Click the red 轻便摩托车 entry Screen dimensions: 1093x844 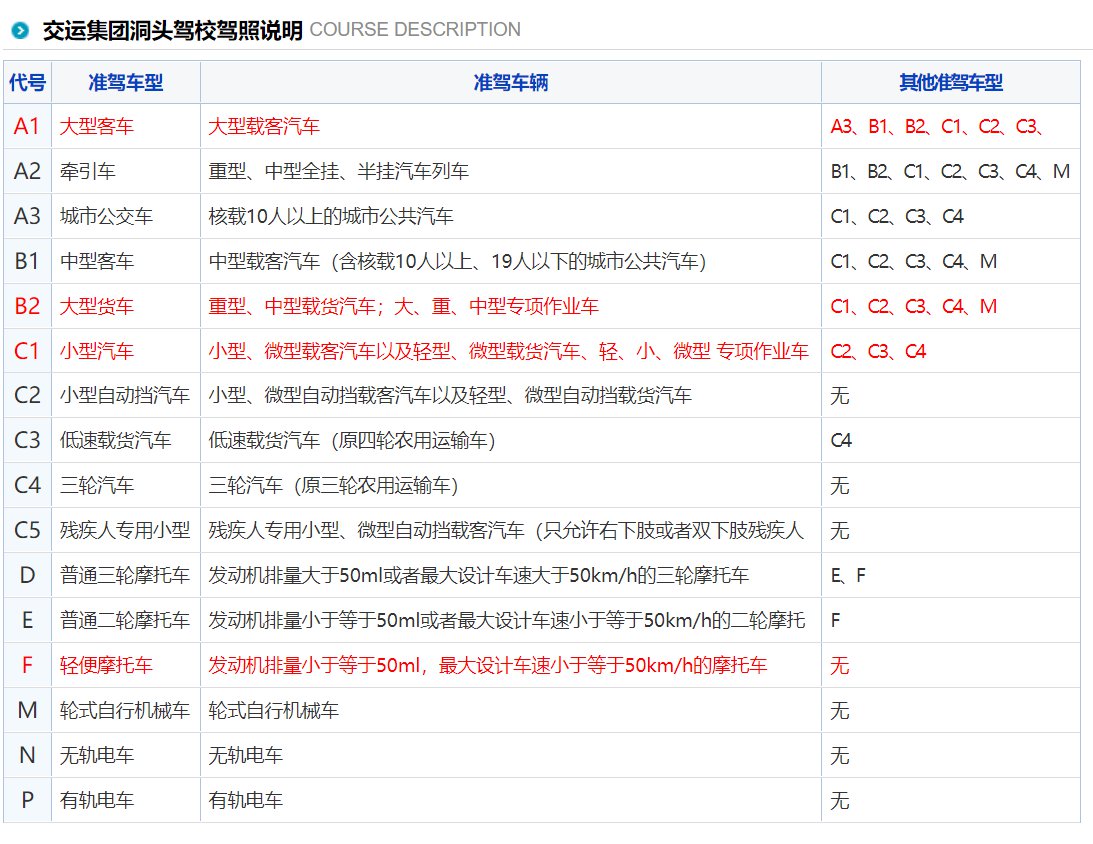(x=106, y=666)
